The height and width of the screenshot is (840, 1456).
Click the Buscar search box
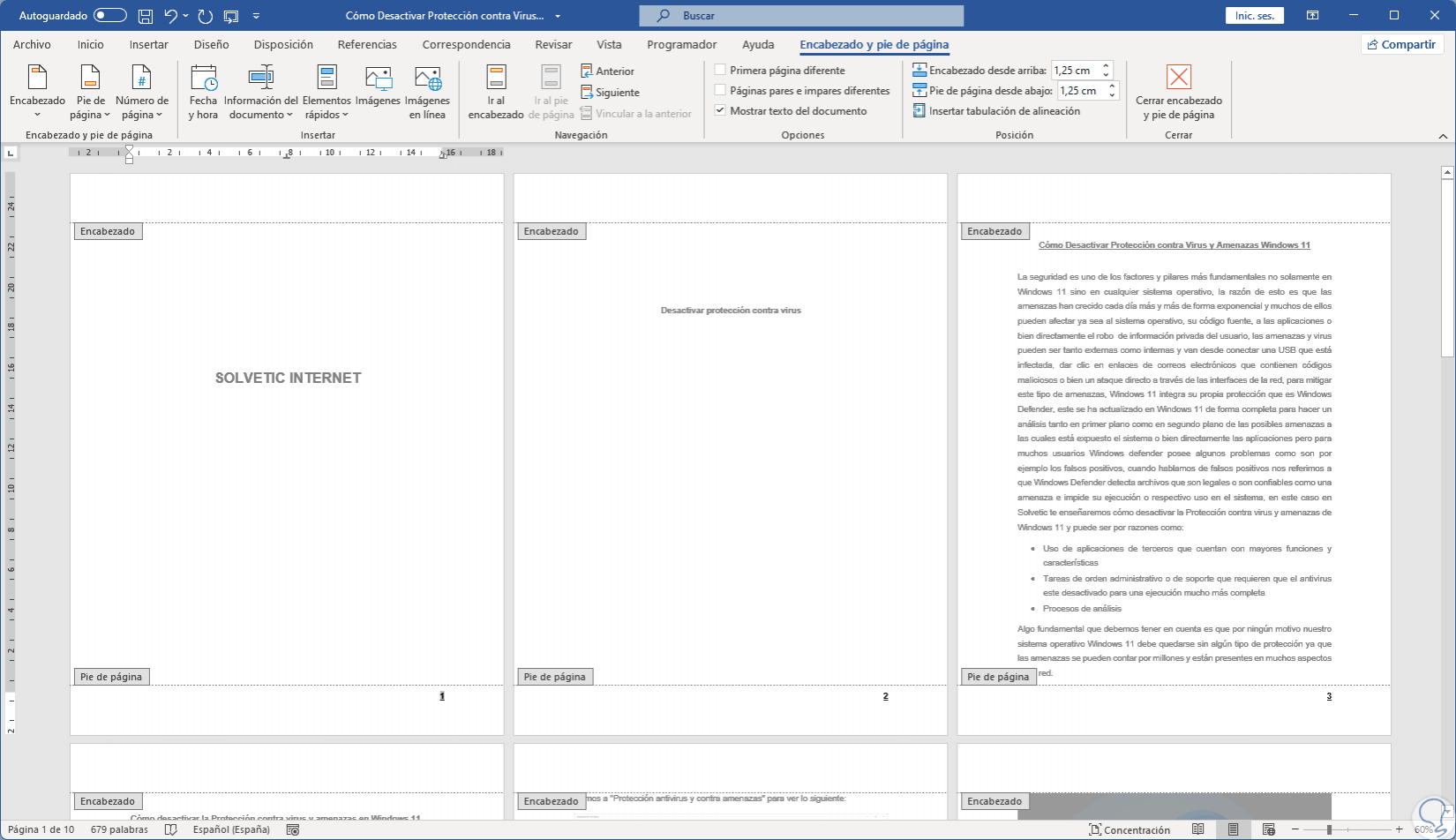point(801,16)
